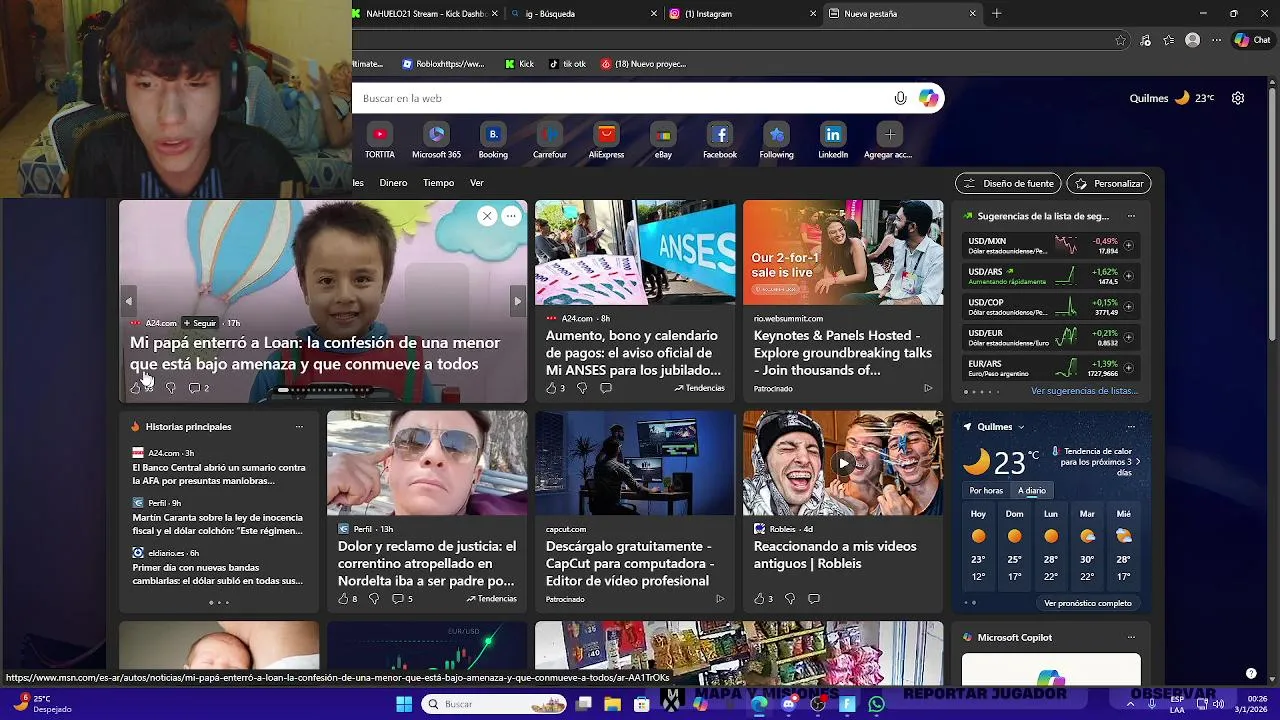The height and width of the screenshot is (720, 1280).
Task: Open the Copilot Chat button in toolbar
Action: (1253, 40)
